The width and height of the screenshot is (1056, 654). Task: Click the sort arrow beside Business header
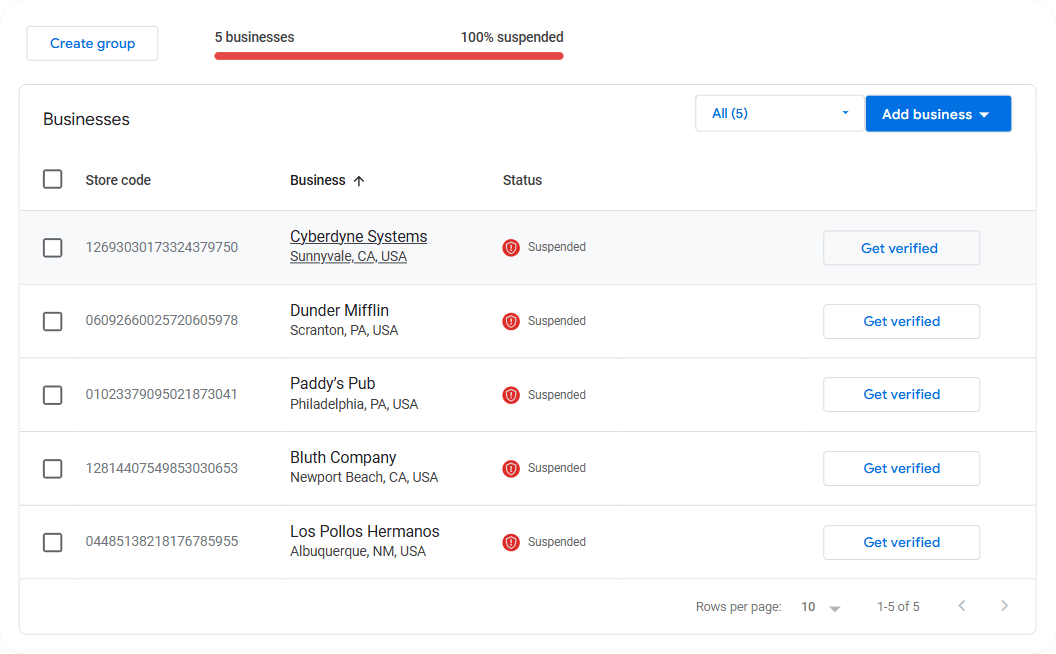pyautogui.click(x=359, y=181)
